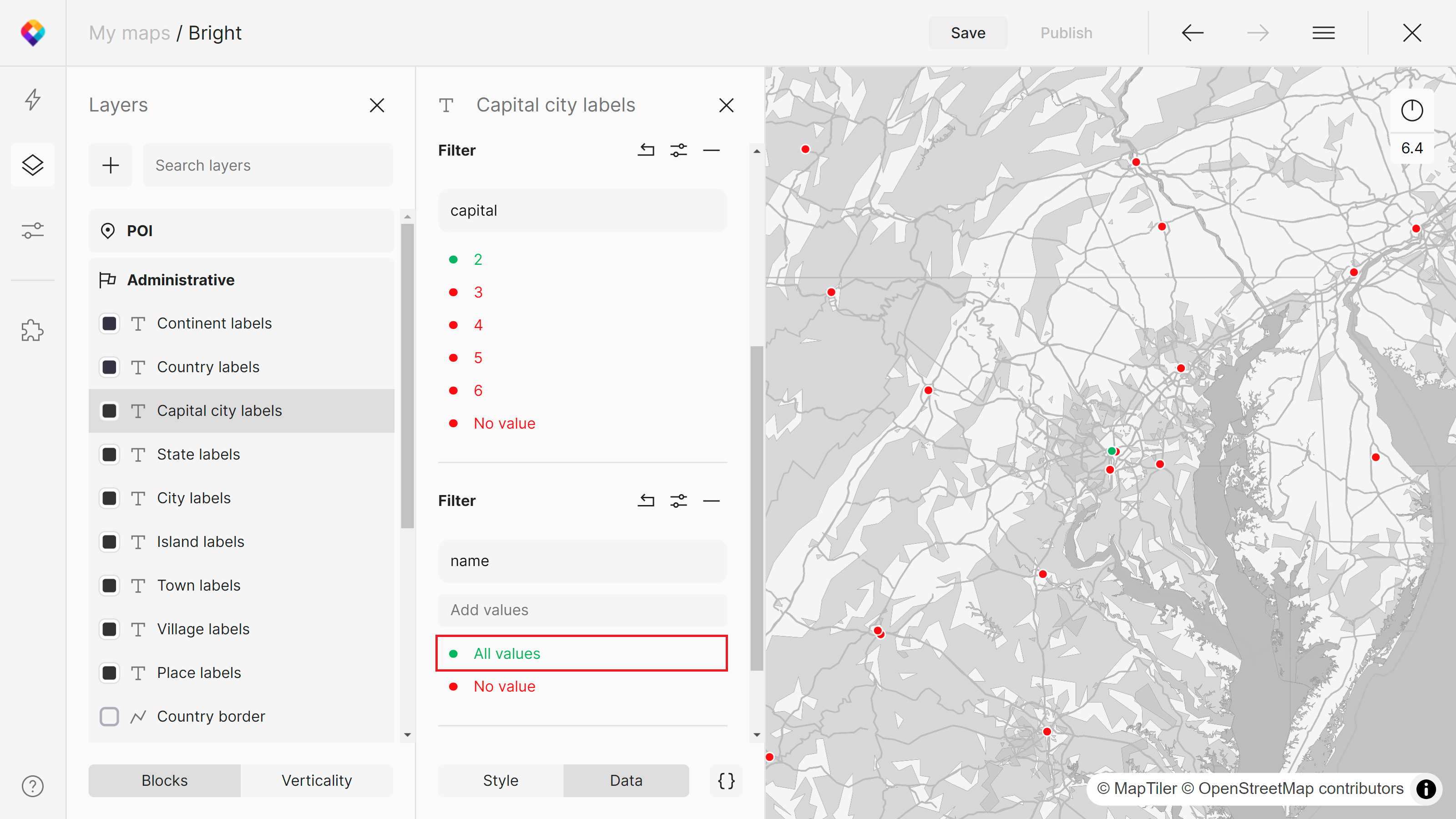Open the settings sliders sidebar icon
The height and width of the screenshot is (819, 1456).
pos(33,231)
